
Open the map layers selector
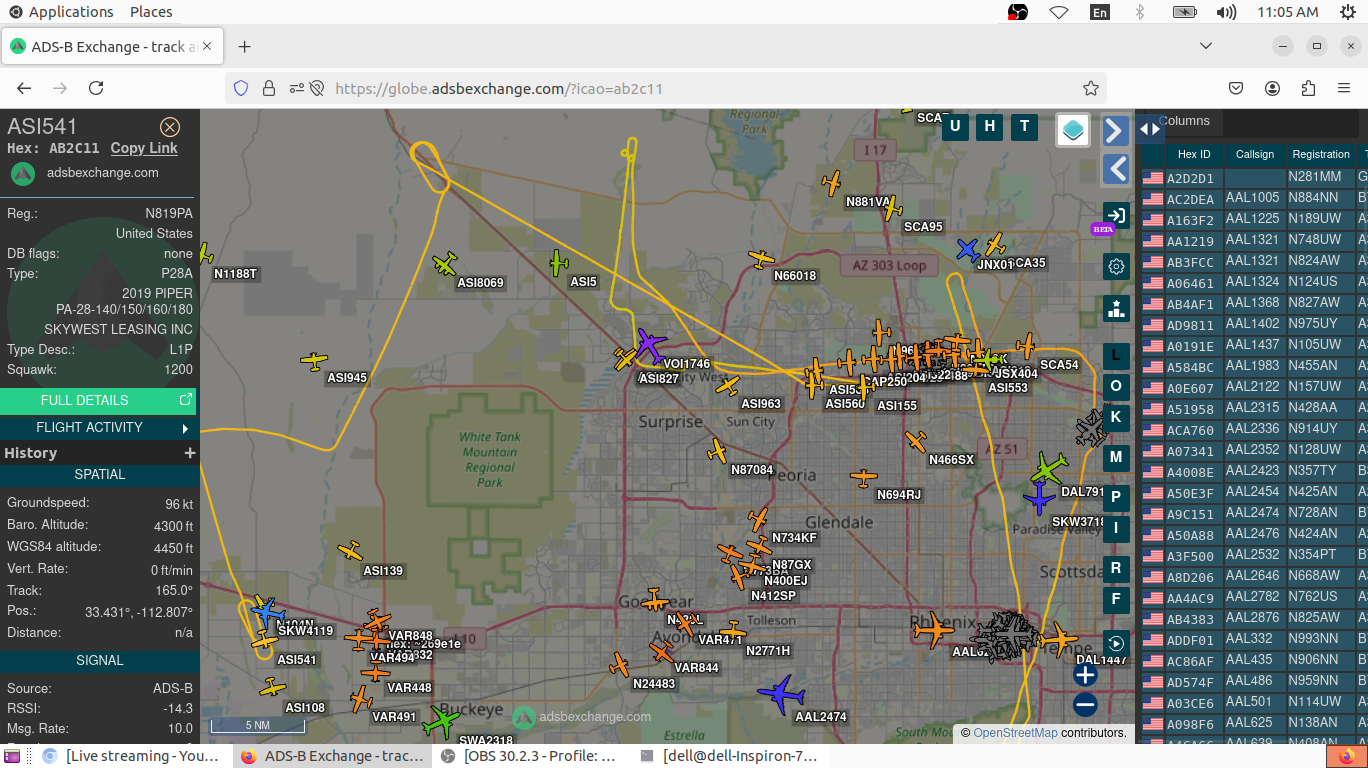pyautogui.click(x=1073, y=130)
